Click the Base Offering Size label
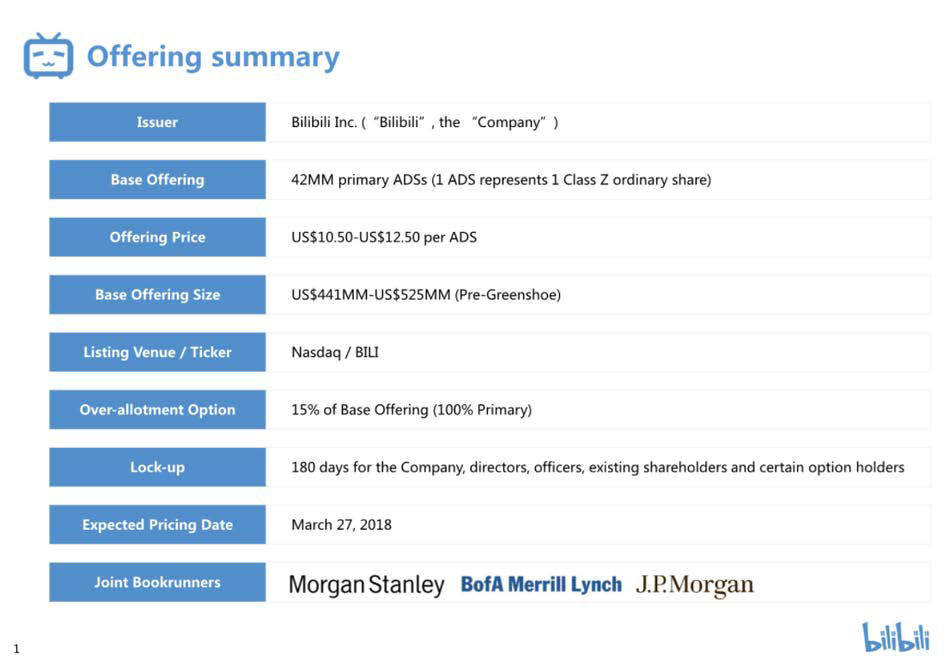Screen dimensions: 950x667 (x=158, y=294)
